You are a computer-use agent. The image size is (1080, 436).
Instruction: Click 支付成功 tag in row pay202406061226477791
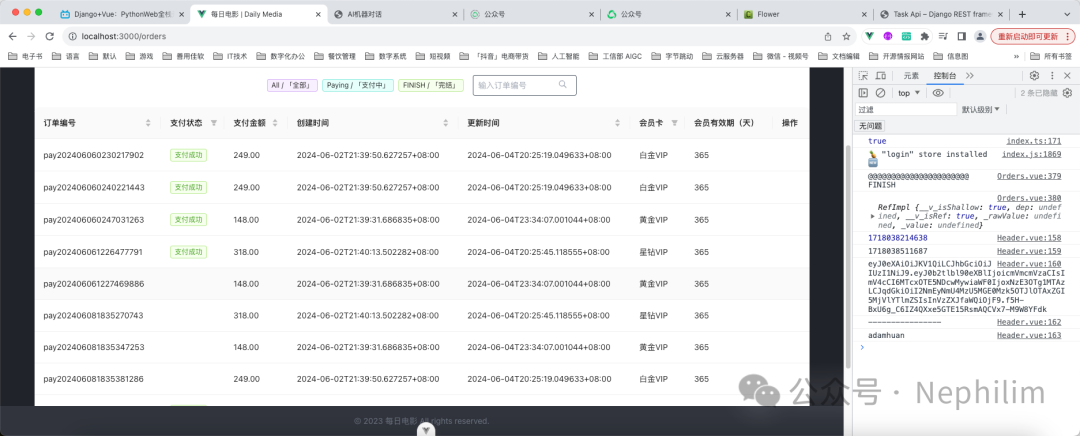[188, 251]
